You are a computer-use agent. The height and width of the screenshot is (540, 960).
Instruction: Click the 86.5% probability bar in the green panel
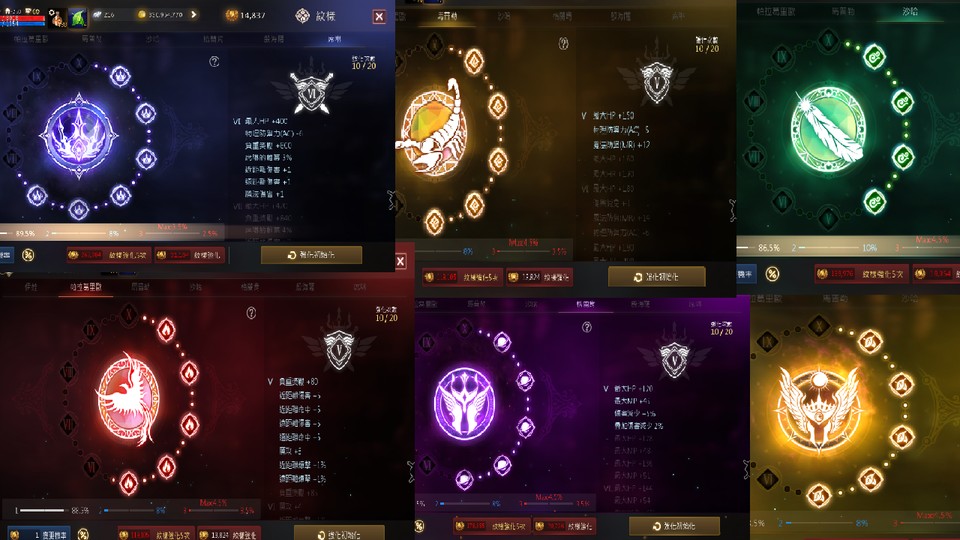(x=765, y=248)
